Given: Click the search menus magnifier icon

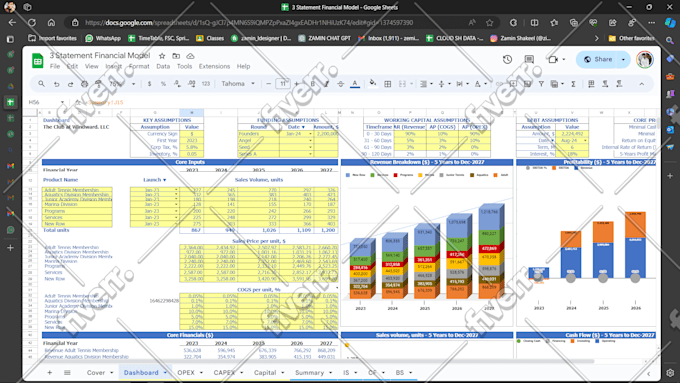Looking at the screenshot, I should [41, 84].
